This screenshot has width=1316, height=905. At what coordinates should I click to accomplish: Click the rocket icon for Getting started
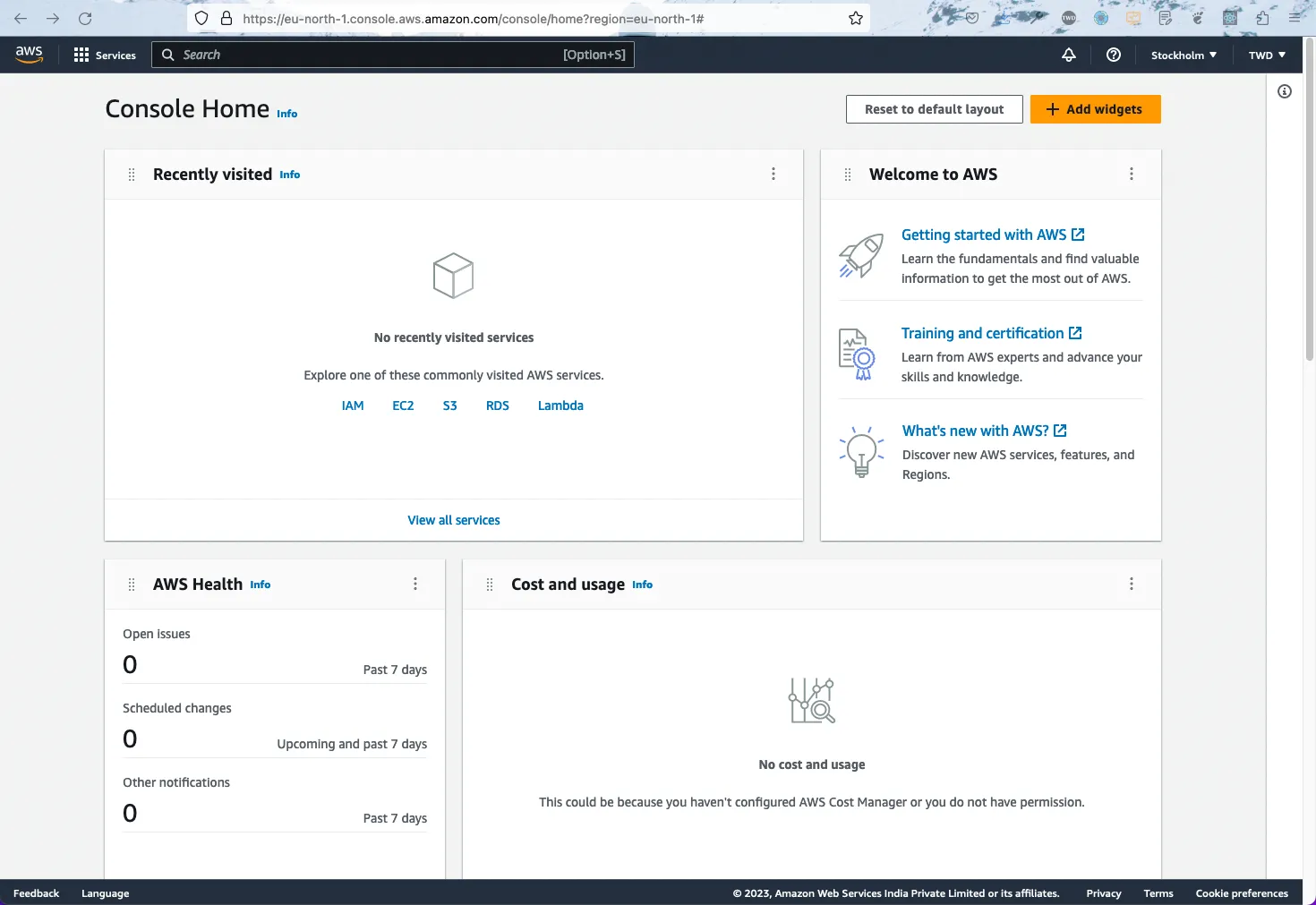pos(861,256)
